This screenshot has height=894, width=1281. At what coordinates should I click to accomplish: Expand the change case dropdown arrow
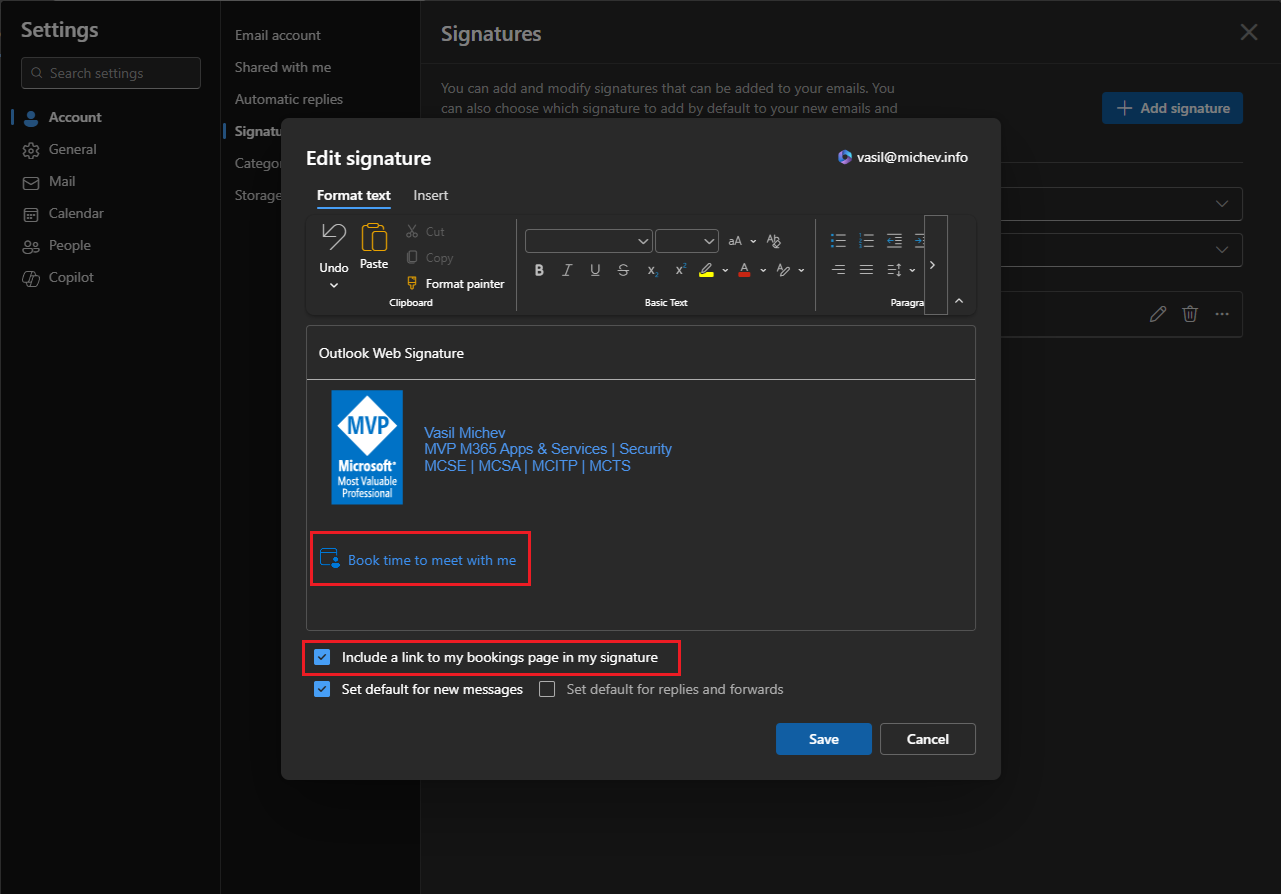pos(753,241)
